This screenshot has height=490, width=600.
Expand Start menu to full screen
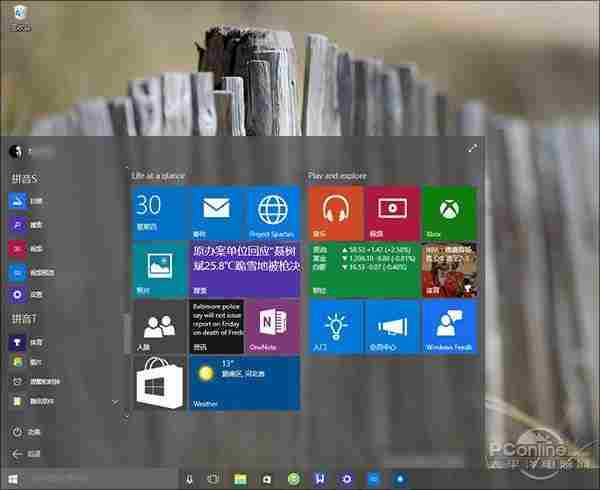coord(472,148)
